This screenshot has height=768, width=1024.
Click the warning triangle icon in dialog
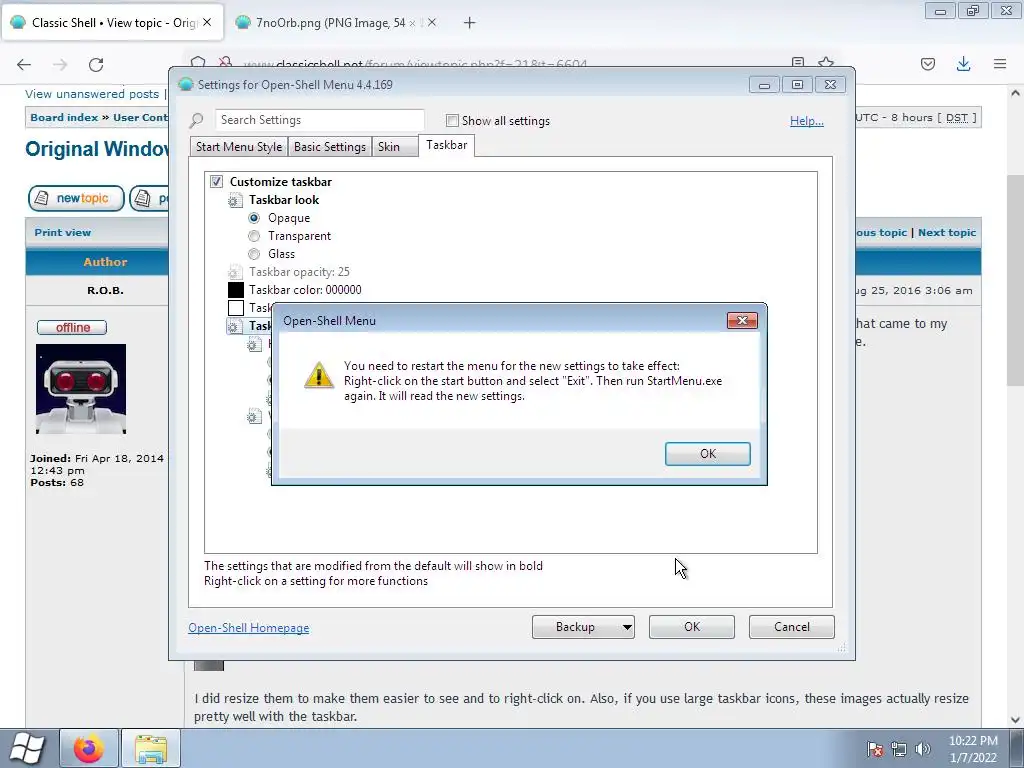click(319, 376)
